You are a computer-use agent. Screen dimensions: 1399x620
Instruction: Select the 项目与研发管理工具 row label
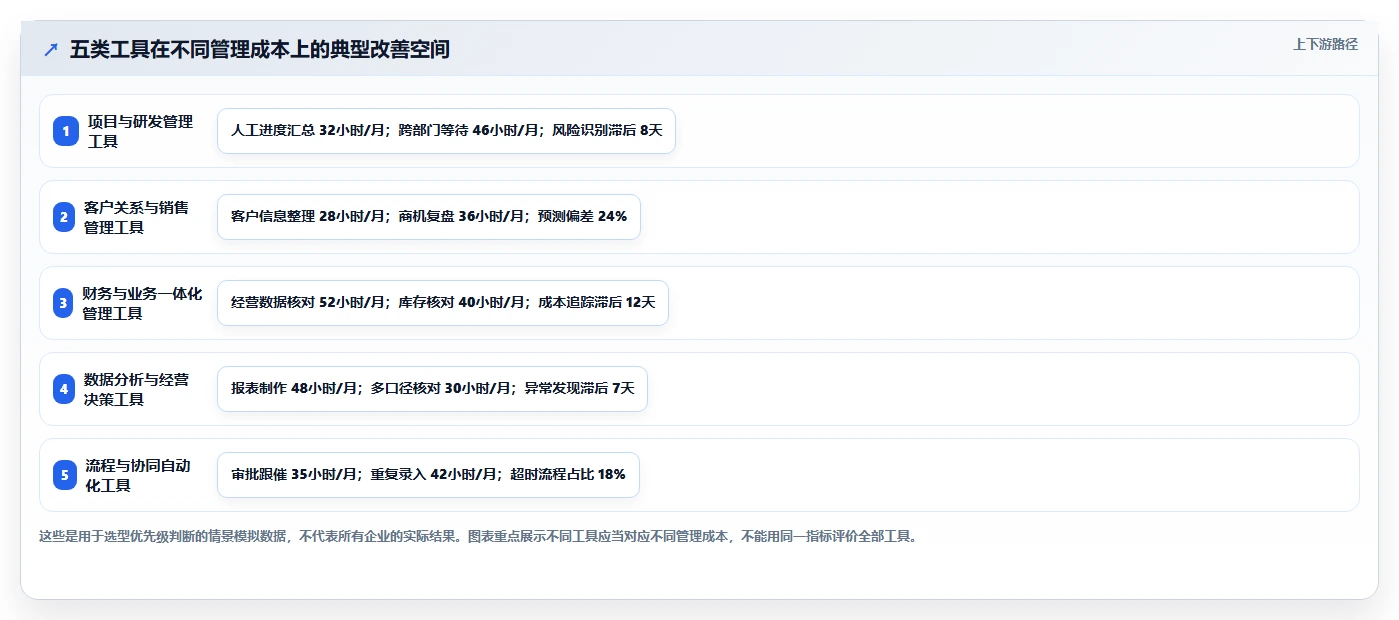click(140, 131)
